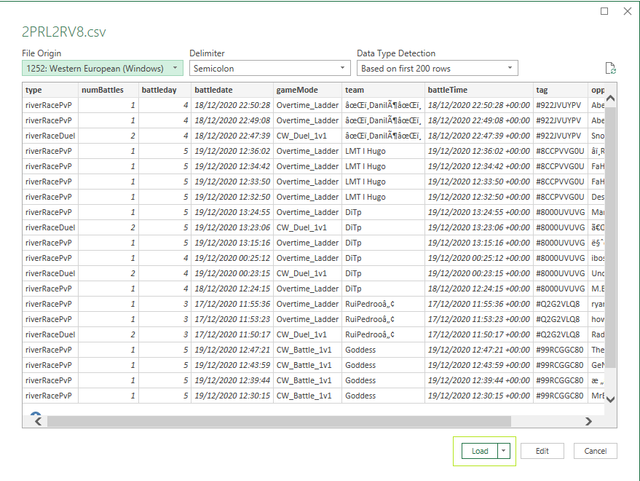Select the 'battleday' column header
Viewport: 640px width, 481px height.
pos(165,90)
